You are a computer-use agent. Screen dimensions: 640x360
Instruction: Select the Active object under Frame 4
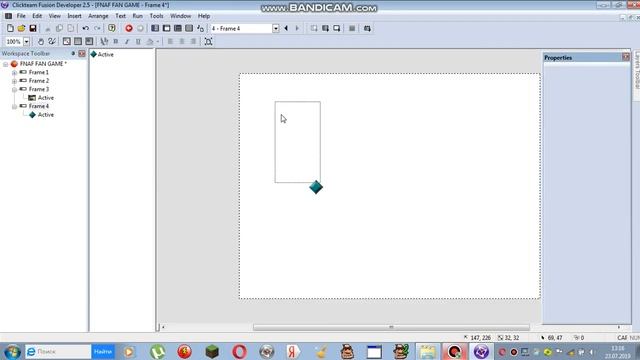tap(46, 115)
